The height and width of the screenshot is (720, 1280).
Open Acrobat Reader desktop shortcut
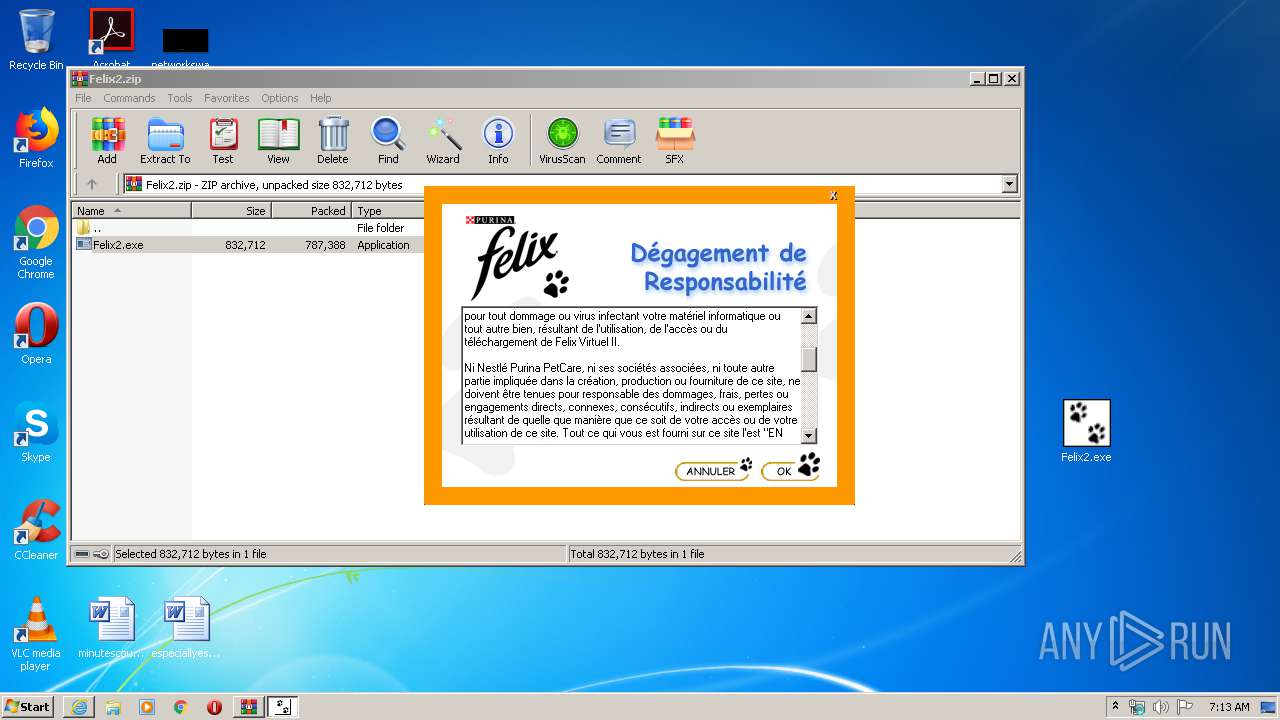(x=111, y=38)
